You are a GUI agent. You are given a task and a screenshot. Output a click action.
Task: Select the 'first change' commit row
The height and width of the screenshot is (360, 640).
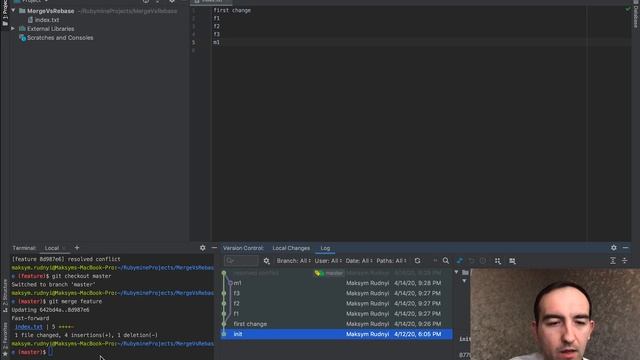point(336,324)
